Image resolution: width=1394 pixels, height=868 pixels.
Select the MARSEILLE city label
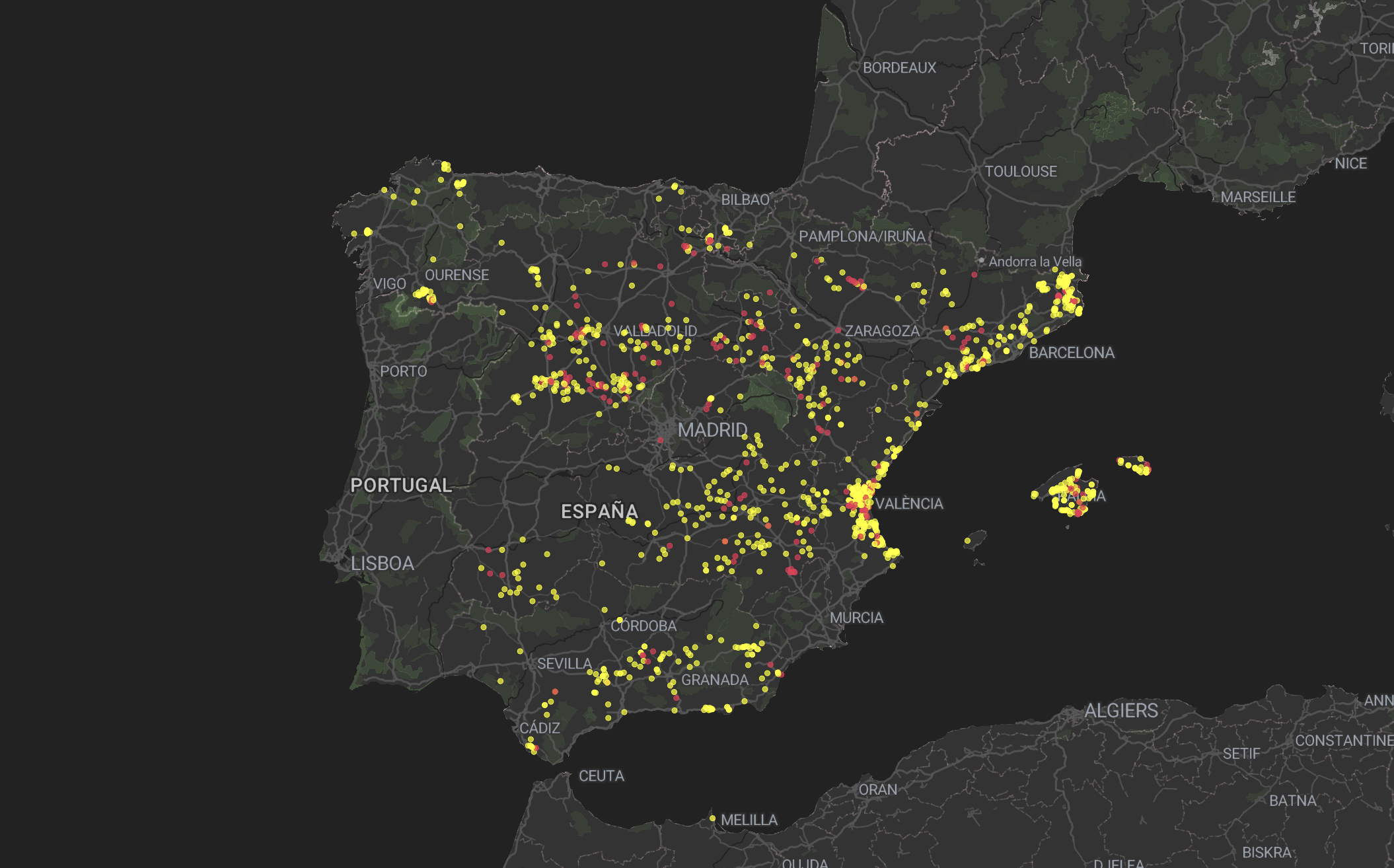pyautogui.click(x=1257, y=198)
